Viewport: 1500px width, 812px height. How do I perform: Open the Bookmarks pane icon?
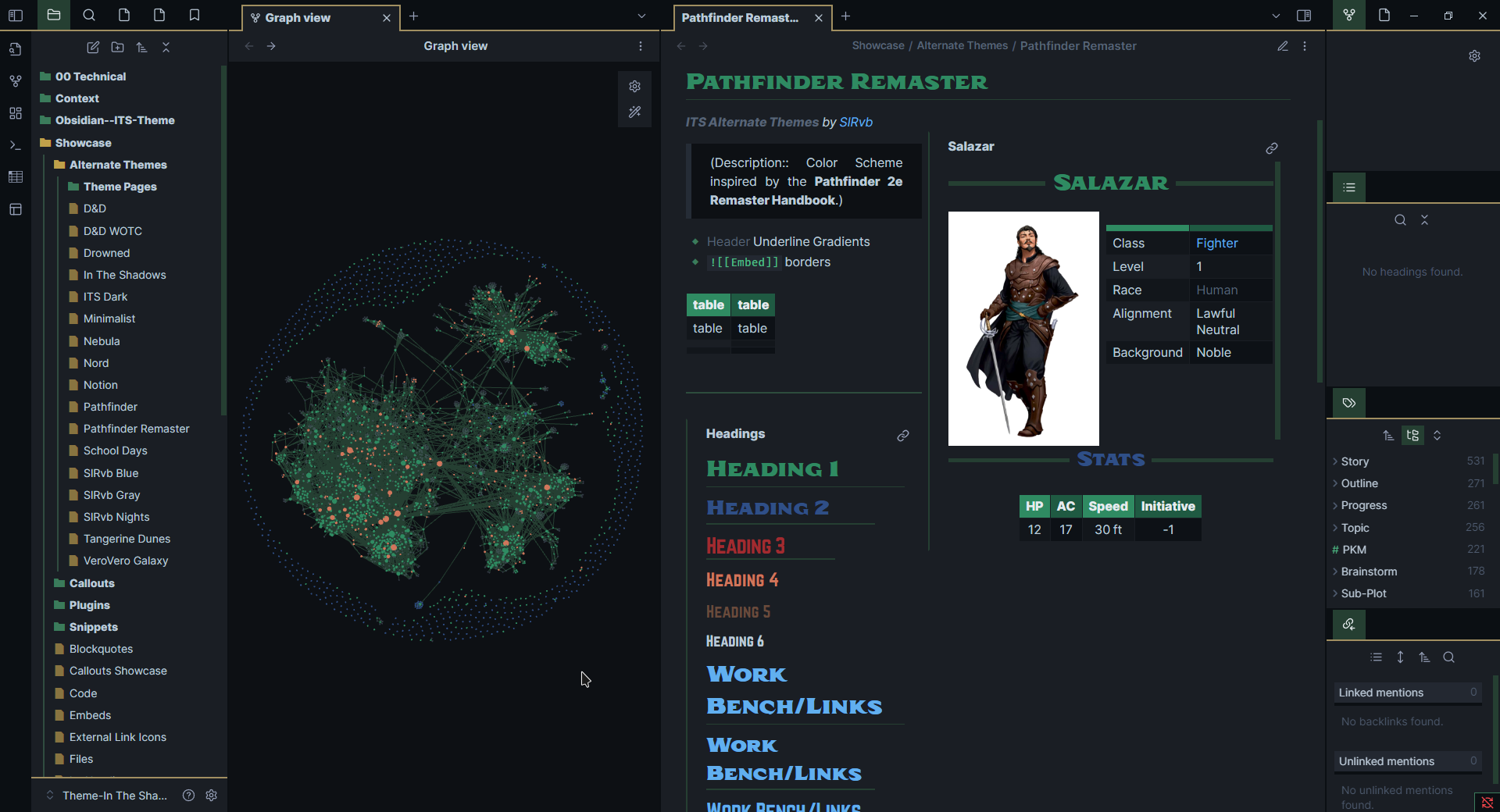(x=195, y=15)
